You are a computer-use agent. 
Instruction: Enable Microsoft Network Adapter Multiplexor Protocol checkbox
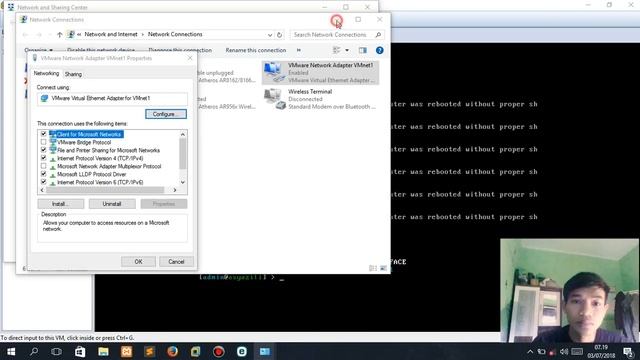tap(44, 166)
